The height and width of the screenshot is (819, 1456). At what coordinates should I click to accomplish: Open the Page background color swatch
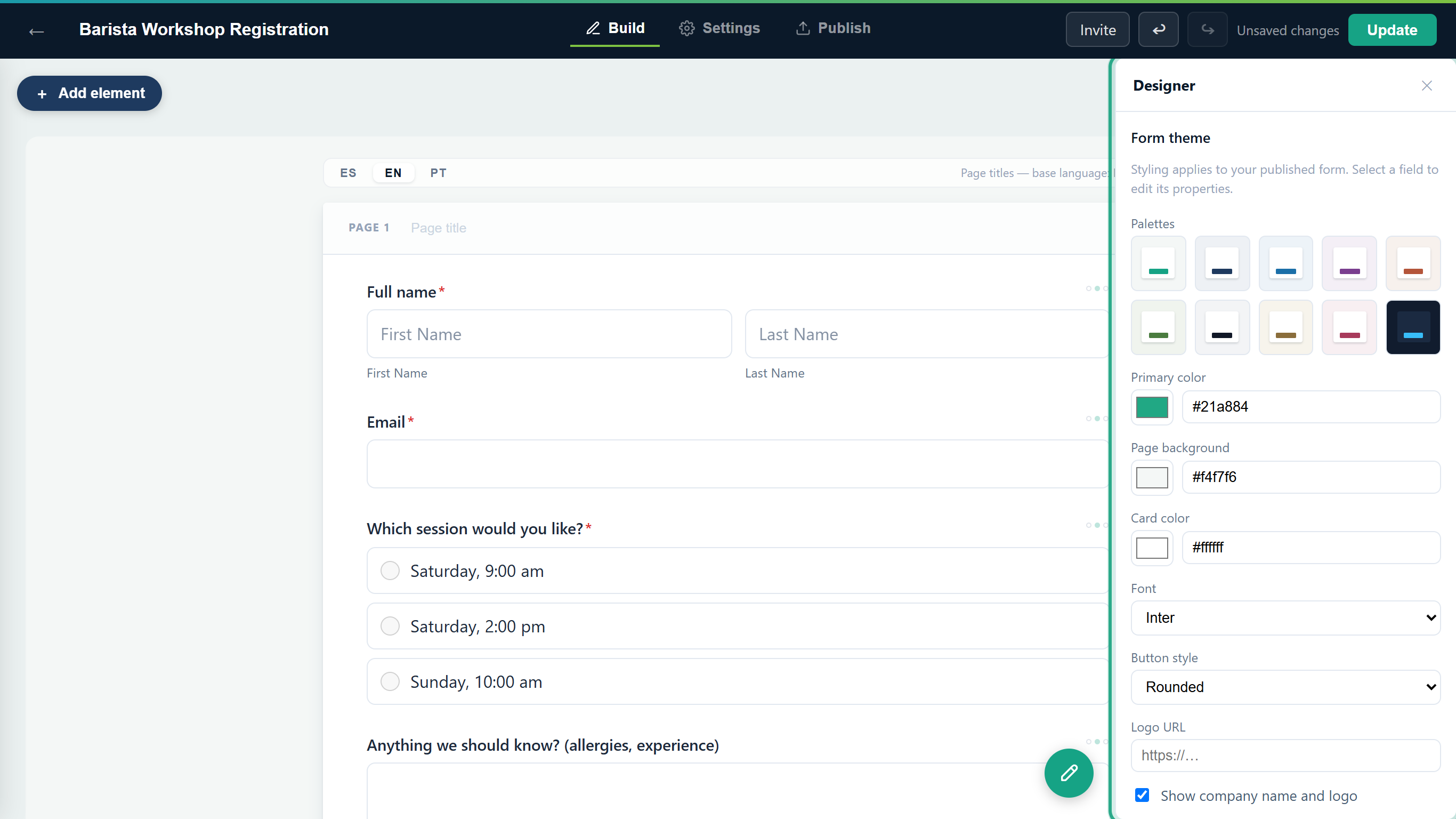pyautogui.click(x=1152, y=477)
